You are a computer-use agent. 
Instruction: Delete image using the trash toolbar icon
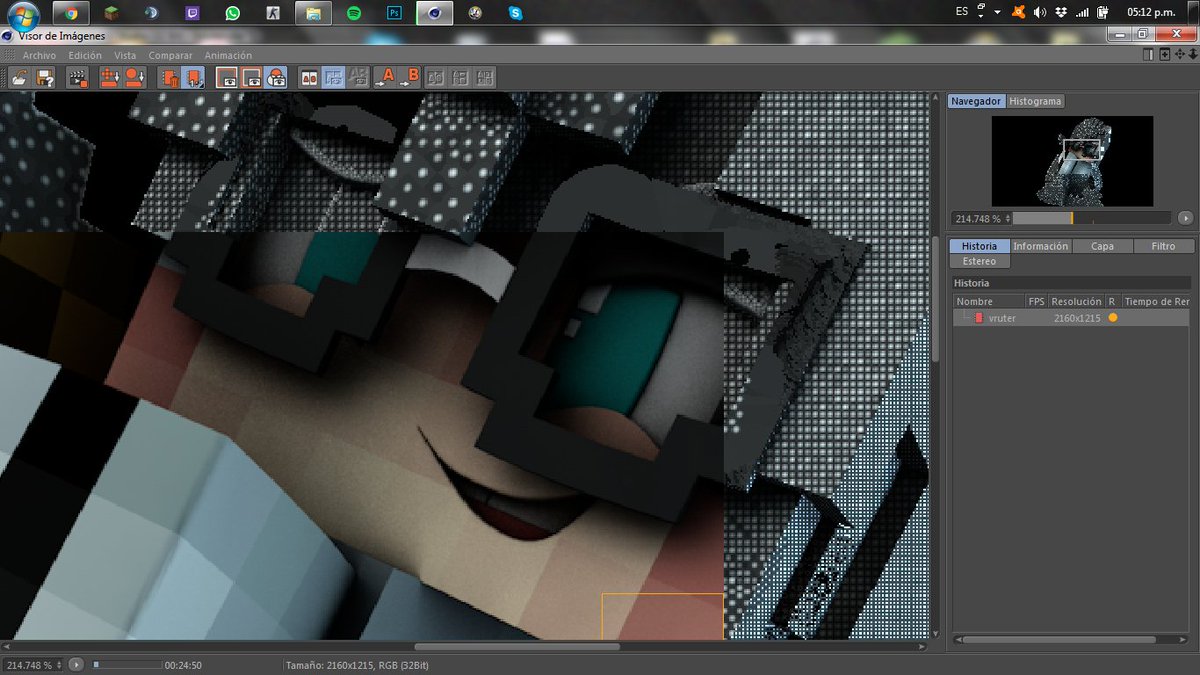click(x=169, y=77)
